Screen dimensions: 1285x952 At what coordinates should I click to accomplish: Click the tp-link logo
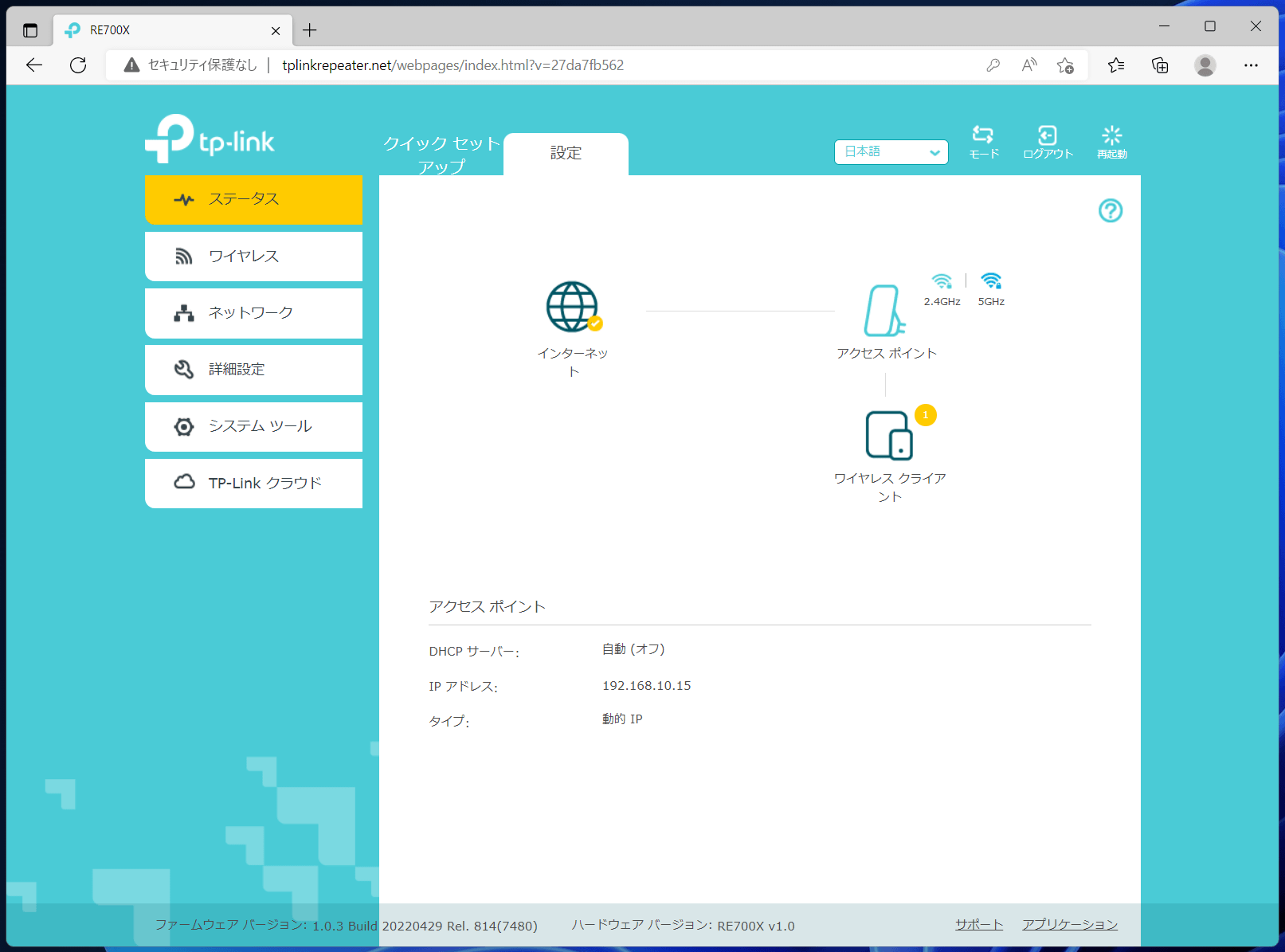tap(210, 139)
